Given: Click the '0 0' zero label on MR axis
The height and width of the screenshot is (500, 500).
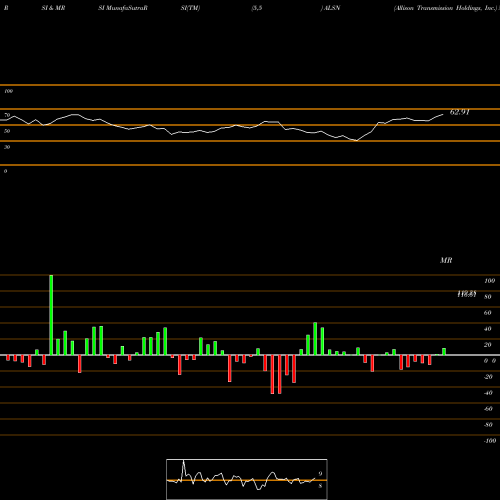Looking at the screenshot, I should [x=490, y=361].
